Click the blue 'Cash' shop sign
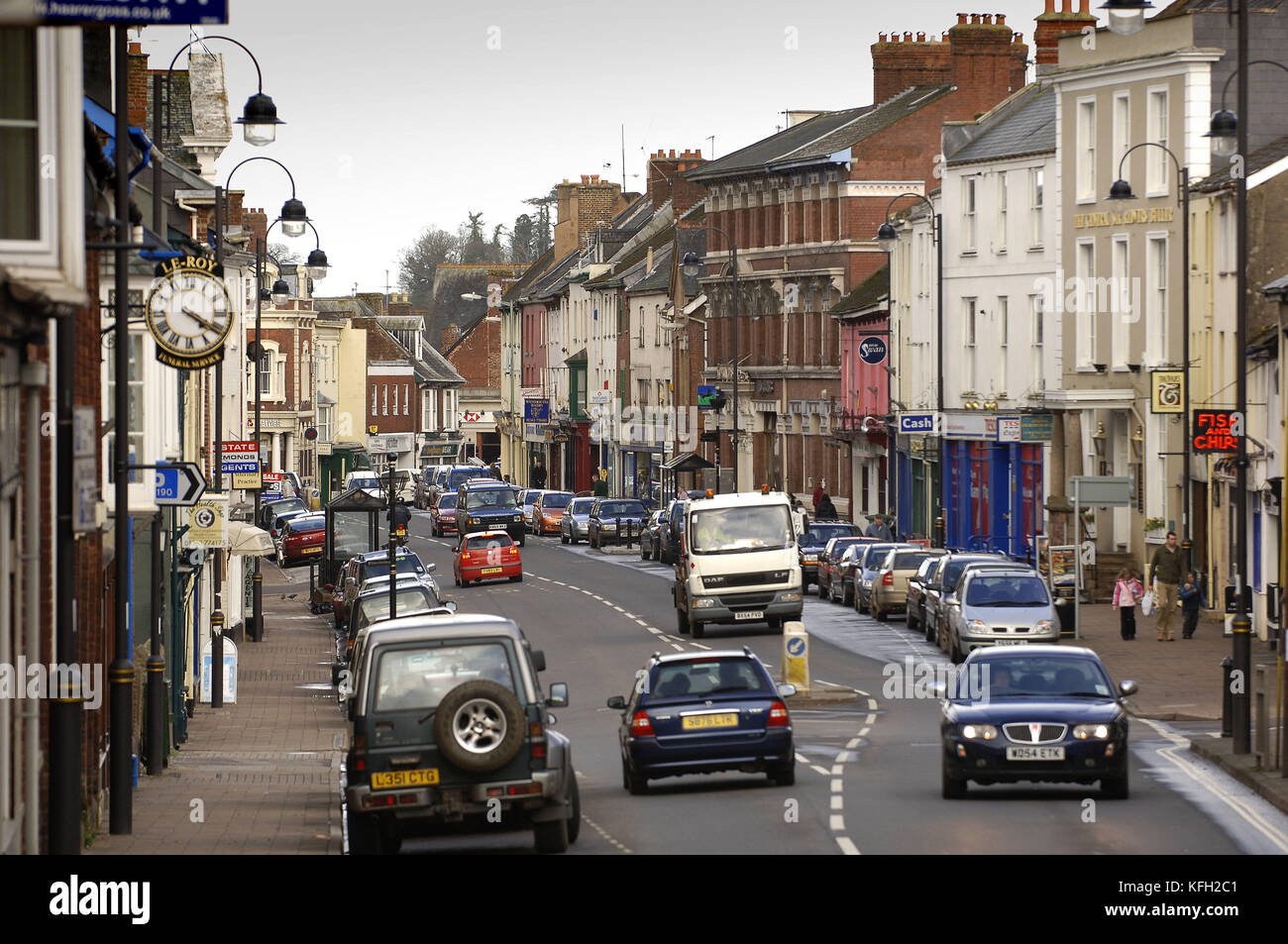 pos(916,423)
